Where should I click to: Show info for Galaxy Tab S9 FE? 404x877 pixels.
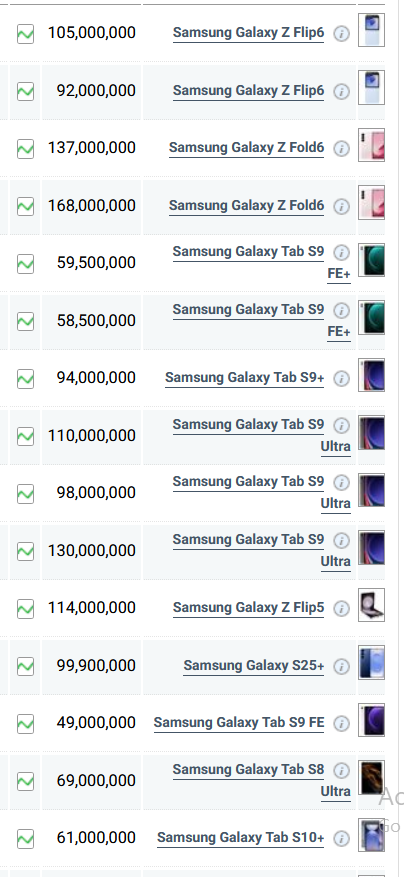coord(341,724)
